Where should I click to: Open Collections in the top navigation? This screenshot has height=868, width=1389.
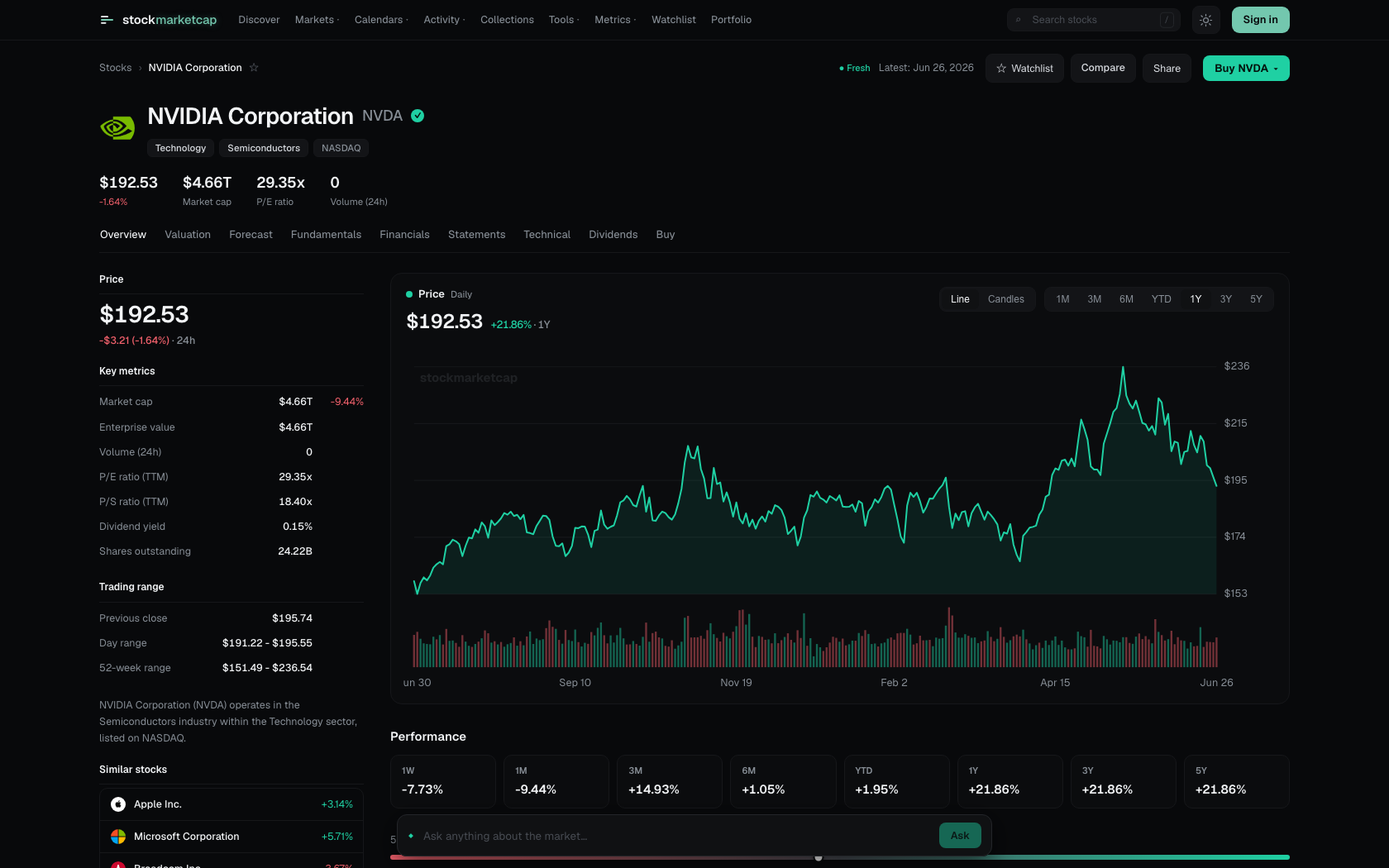click(507, 20)
